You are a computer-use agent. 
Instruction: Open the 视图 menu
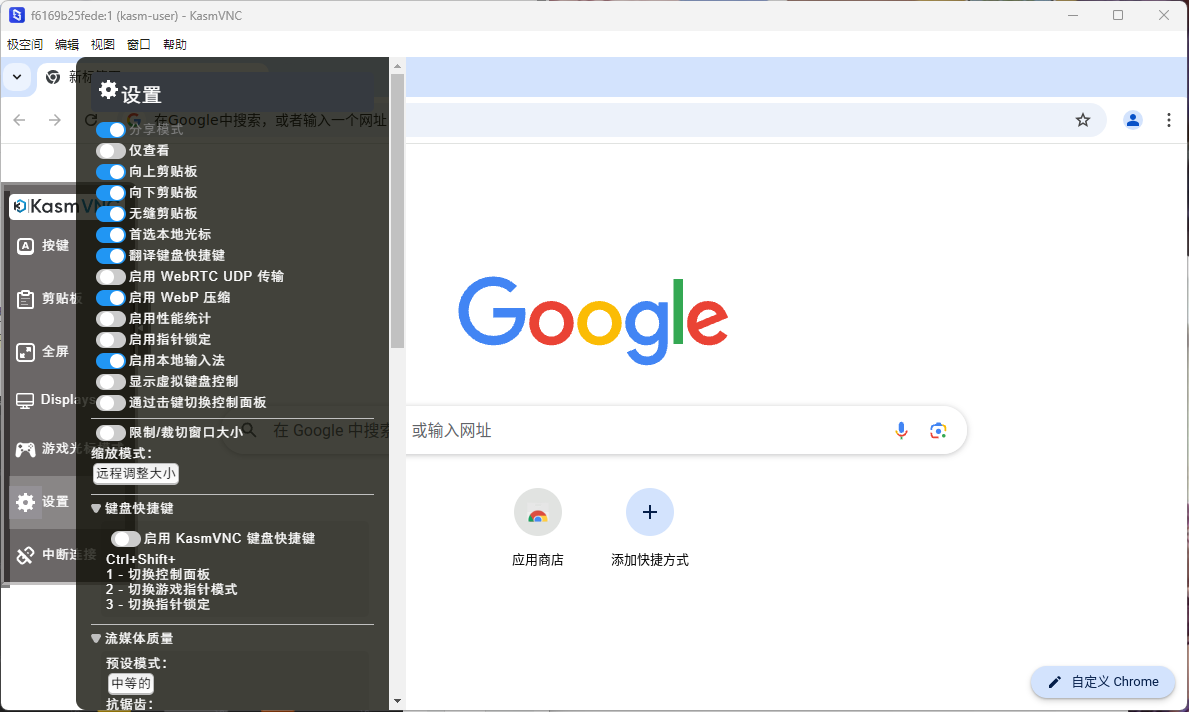102,45
